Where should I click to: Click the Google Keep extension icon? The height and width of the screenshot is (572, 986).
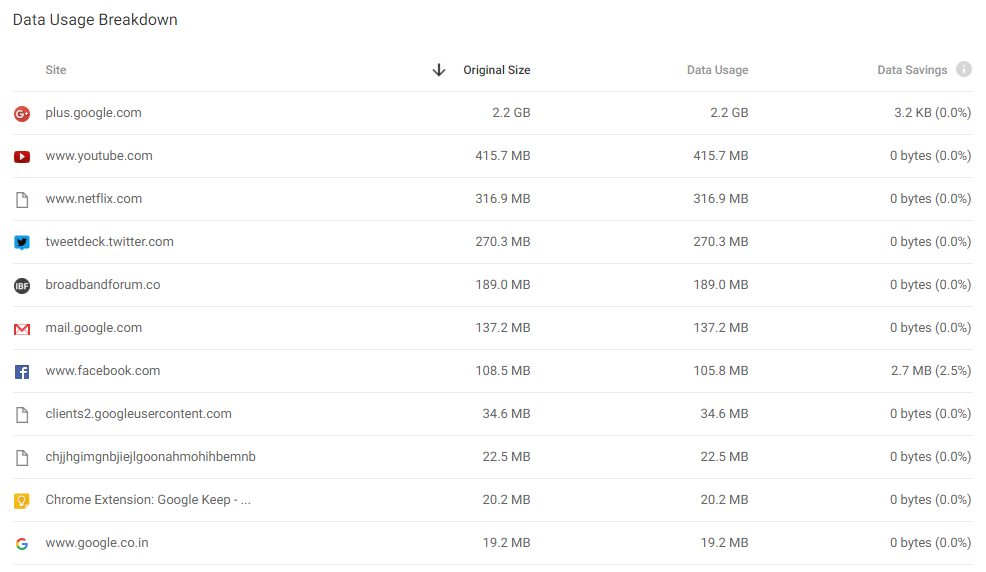22,501
